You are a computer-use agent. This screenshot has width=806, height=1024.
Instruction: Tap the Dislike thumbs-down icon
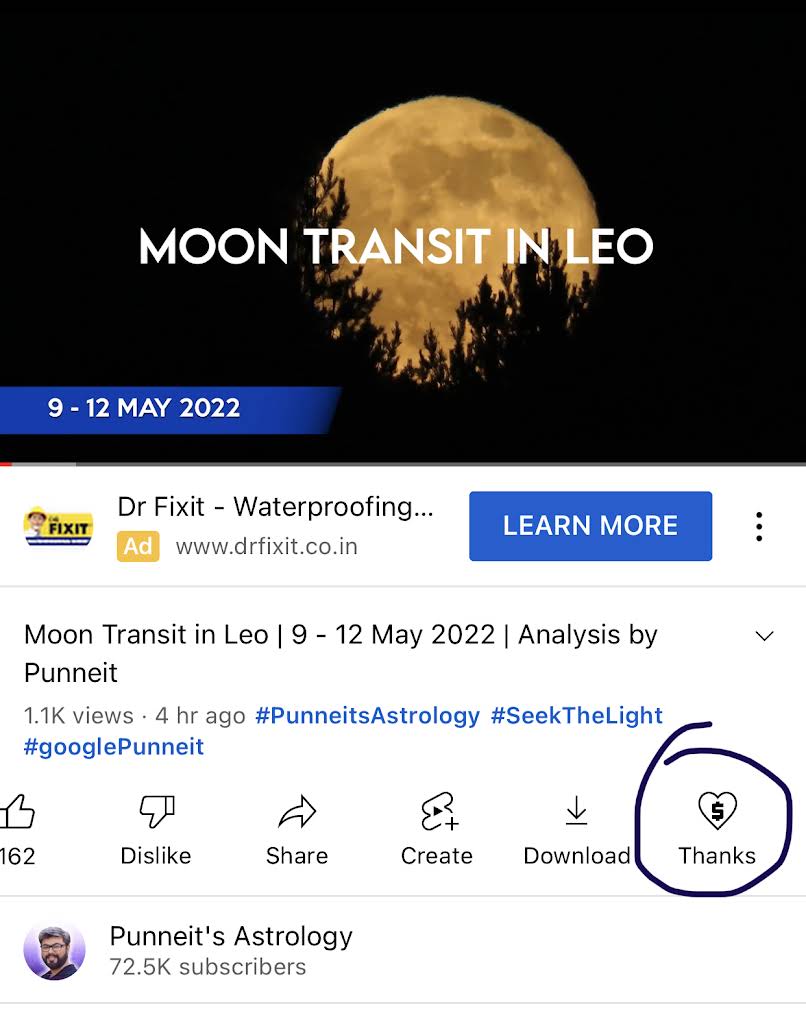click(156, 812)
